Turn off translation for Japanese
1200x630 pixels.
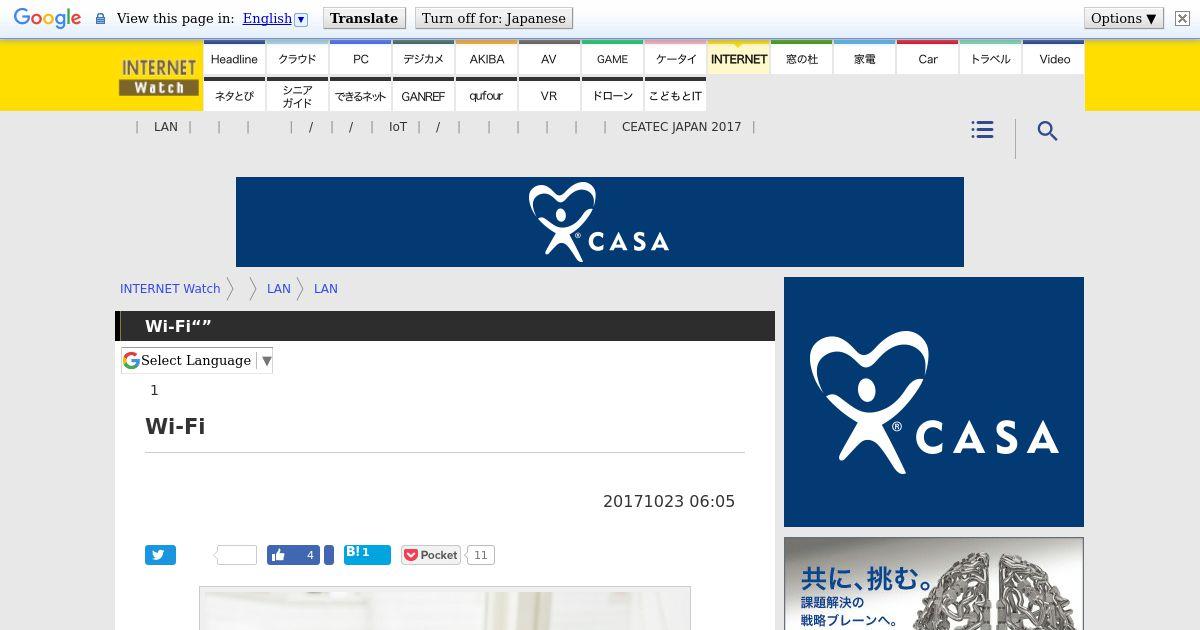coord(493,18)
